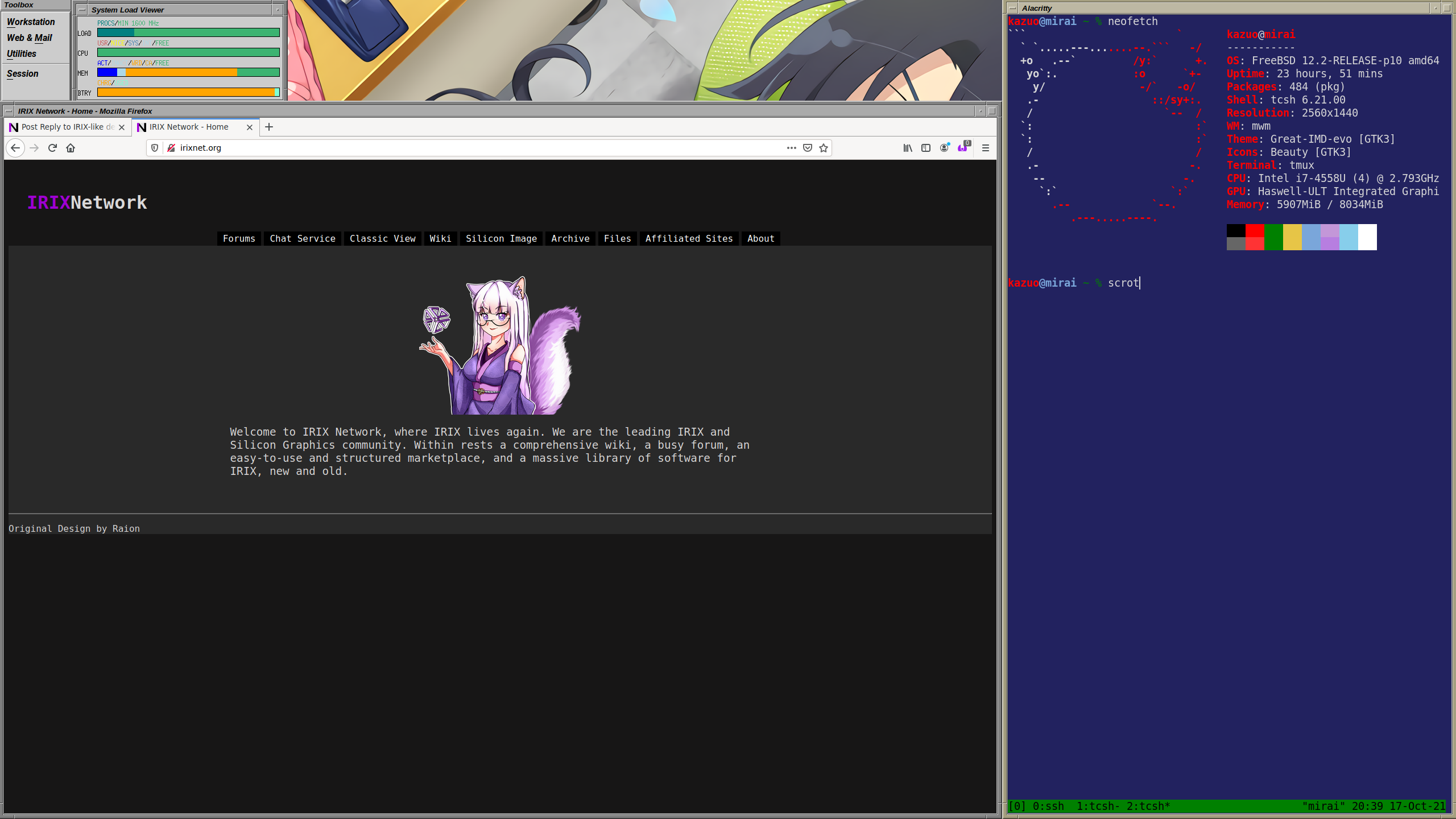Screen dimensions: 1456x819
Task: Toggle Firefox sidebar view icon
Action: (x=926, y=148)
